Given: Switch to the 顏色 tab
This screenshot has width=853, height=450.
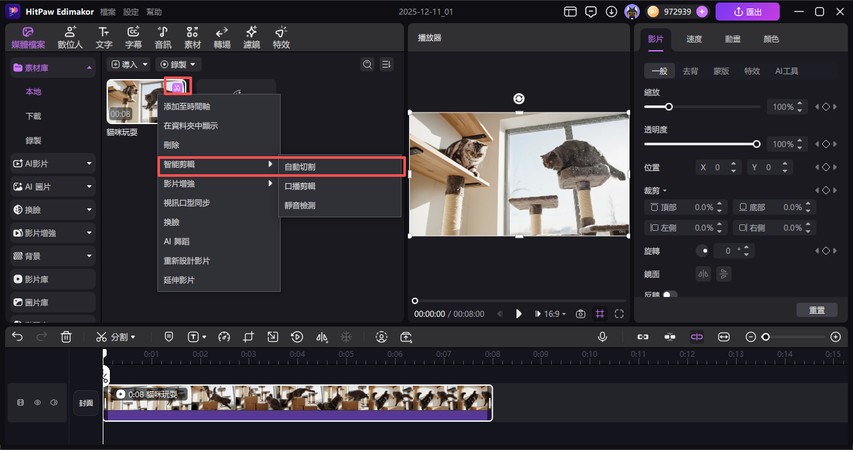Looking at the screenshot, I should point(771,39).
